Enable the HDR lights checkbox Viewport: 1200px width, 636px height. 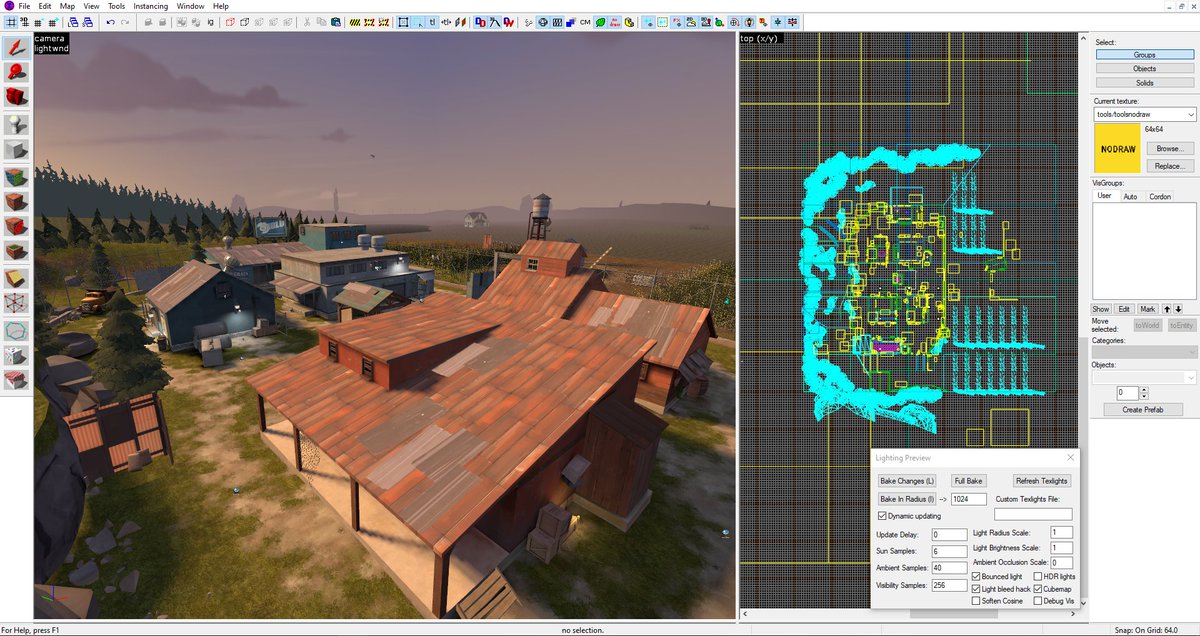click(x=1038, y=577)
